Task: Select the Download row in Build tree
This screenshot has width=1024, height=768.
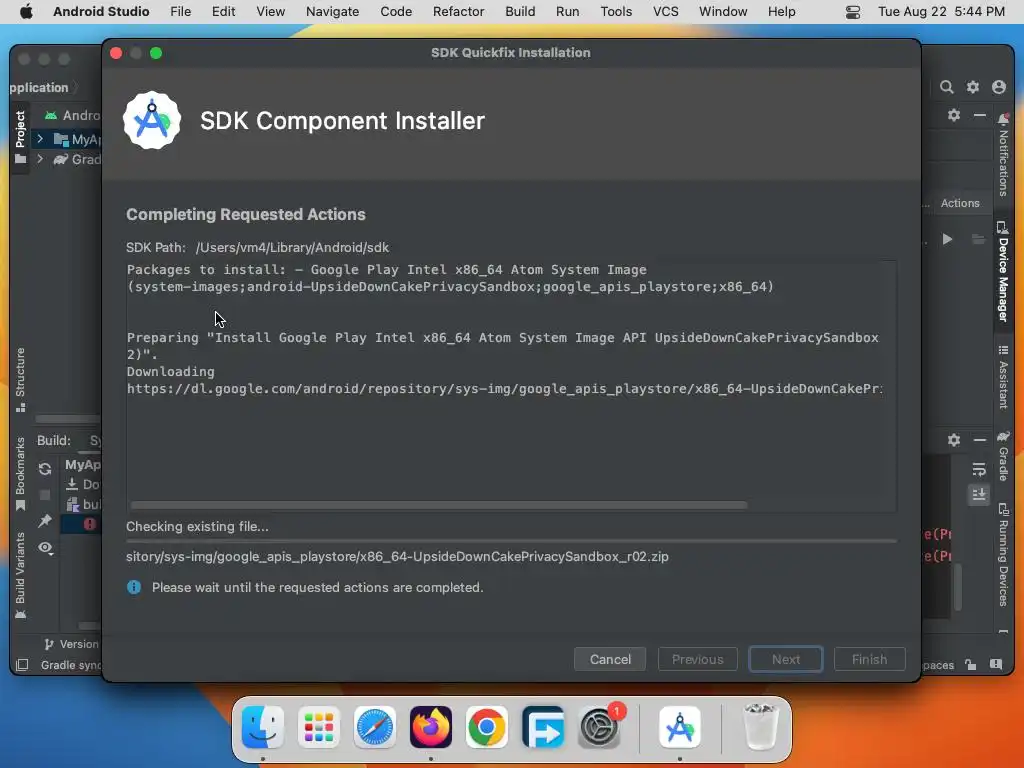Action: (83, 484)
